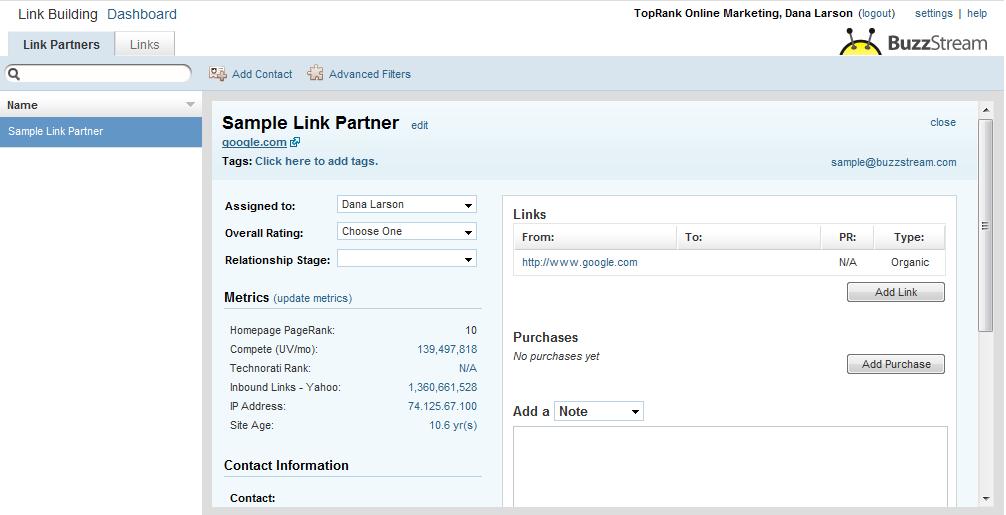Click the BuzzStream bee logo

860,42
